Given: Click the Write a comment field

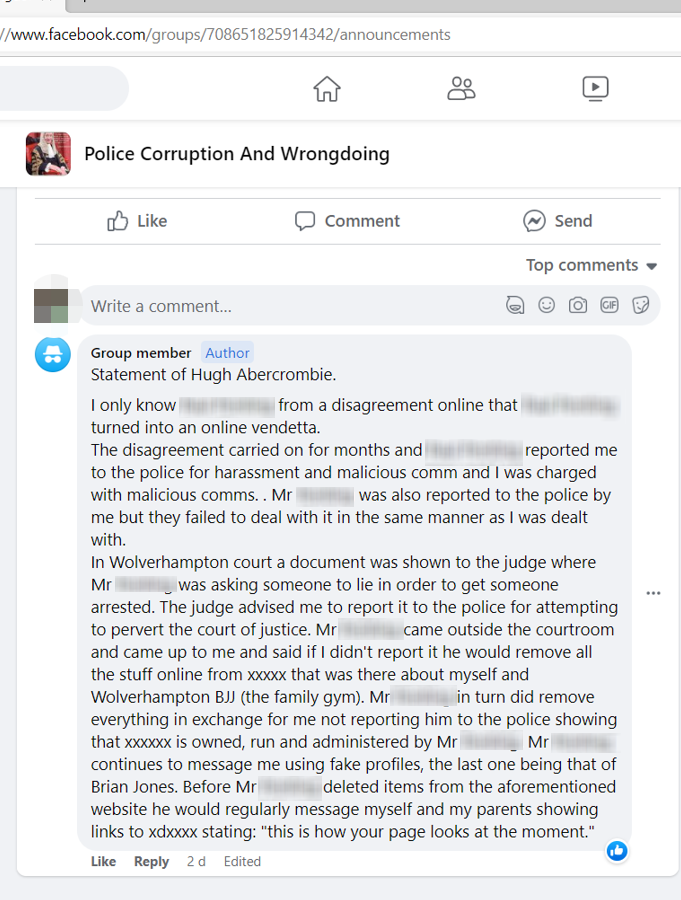Looking at the screenshot, I should coord(293,306).
